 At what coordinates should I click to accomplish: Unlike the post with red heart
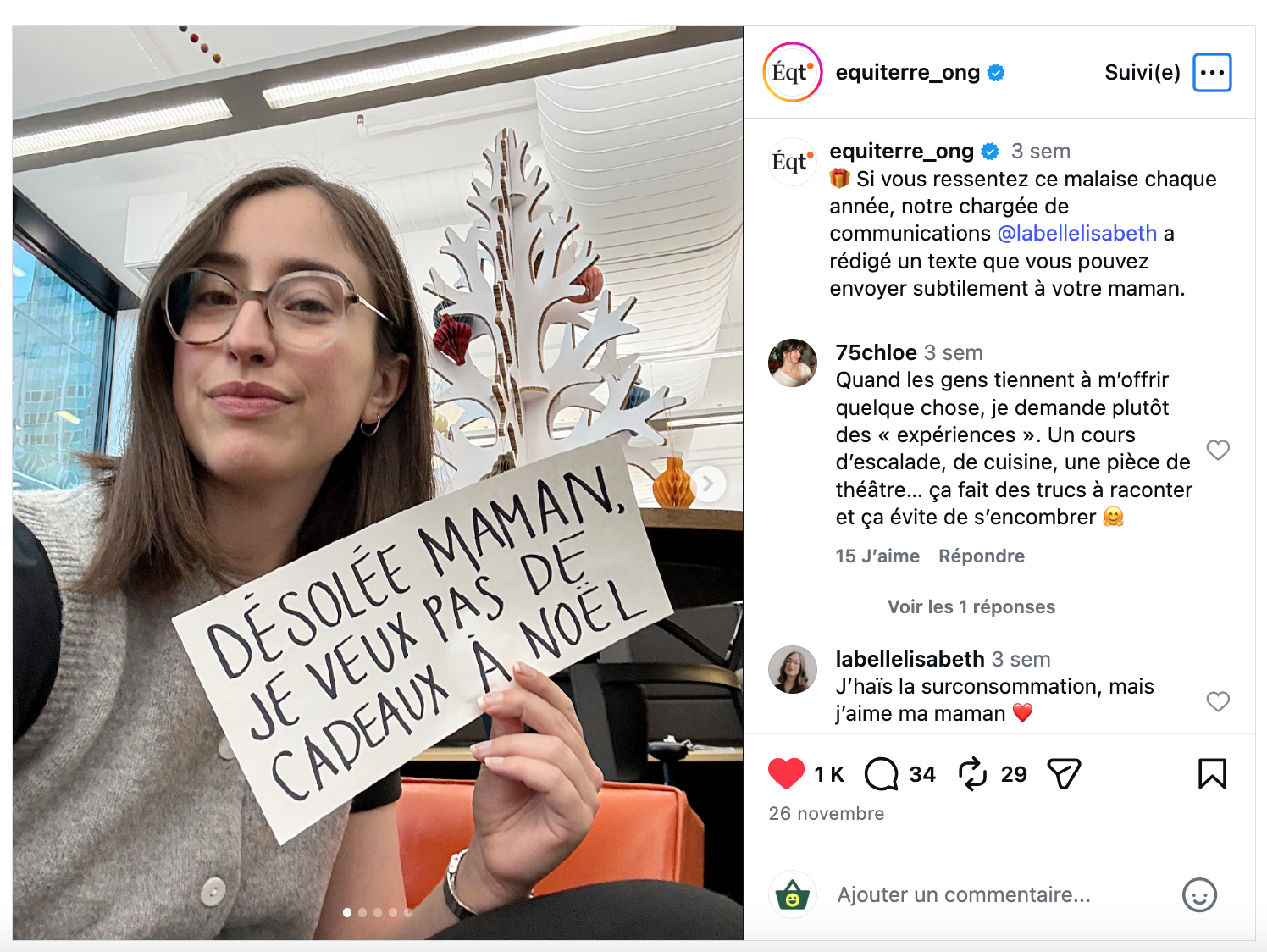(786, 773)
